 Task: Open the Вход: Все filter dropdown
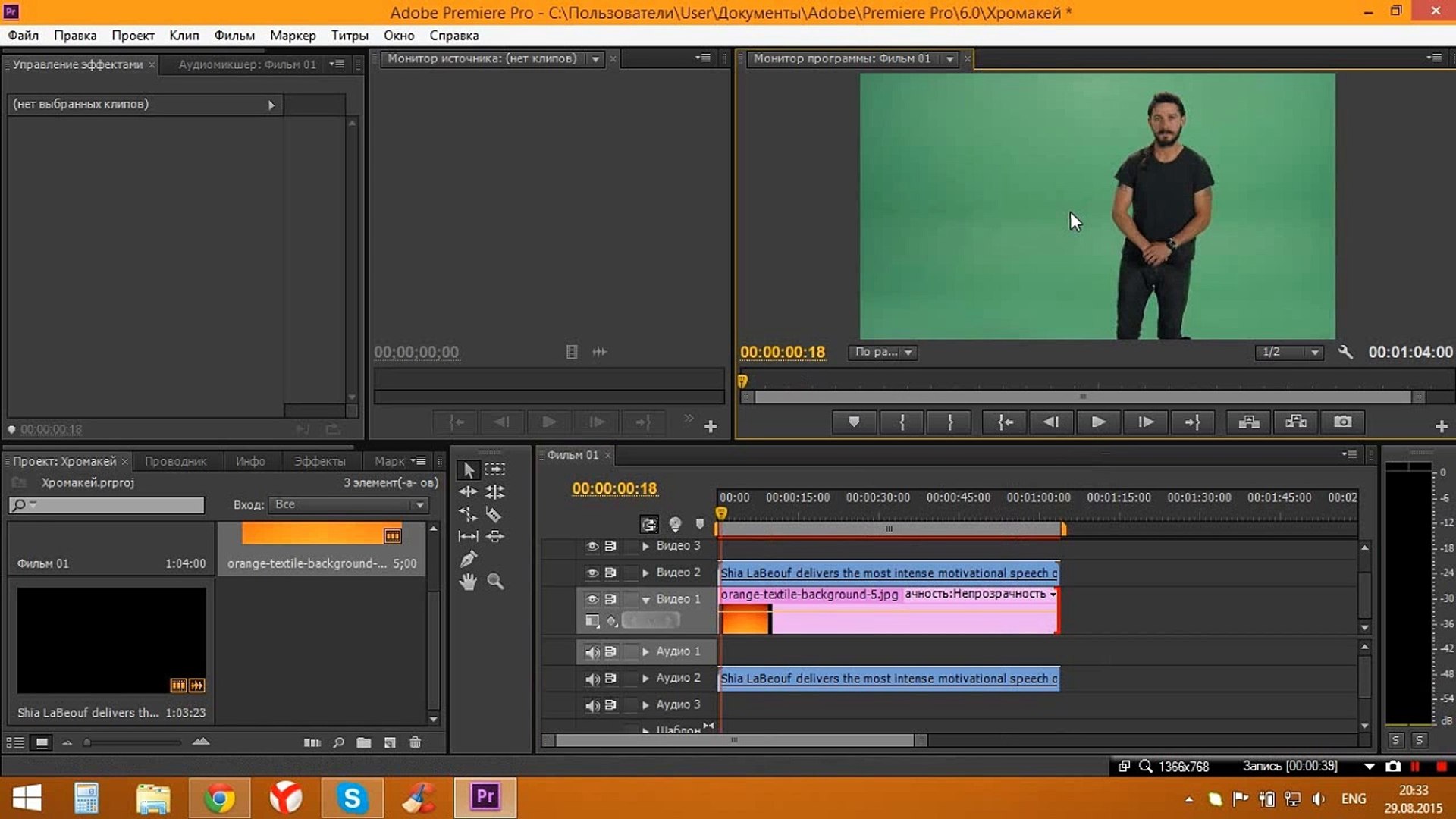349,505
